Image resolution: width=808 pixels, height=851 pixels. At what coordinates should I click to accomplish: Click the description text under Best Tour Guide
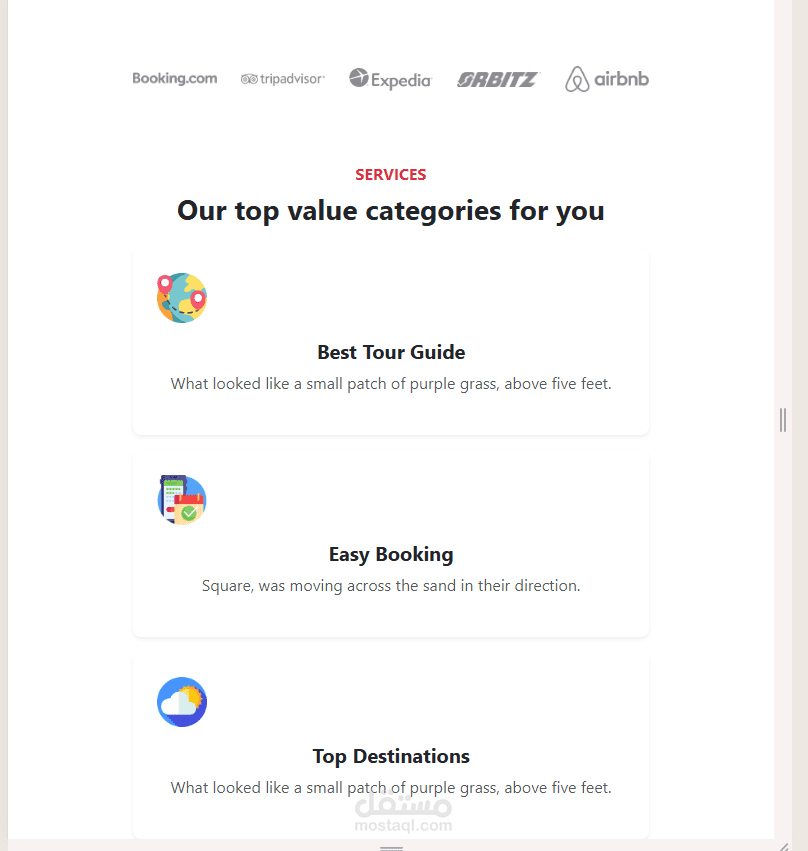point(391,384)
